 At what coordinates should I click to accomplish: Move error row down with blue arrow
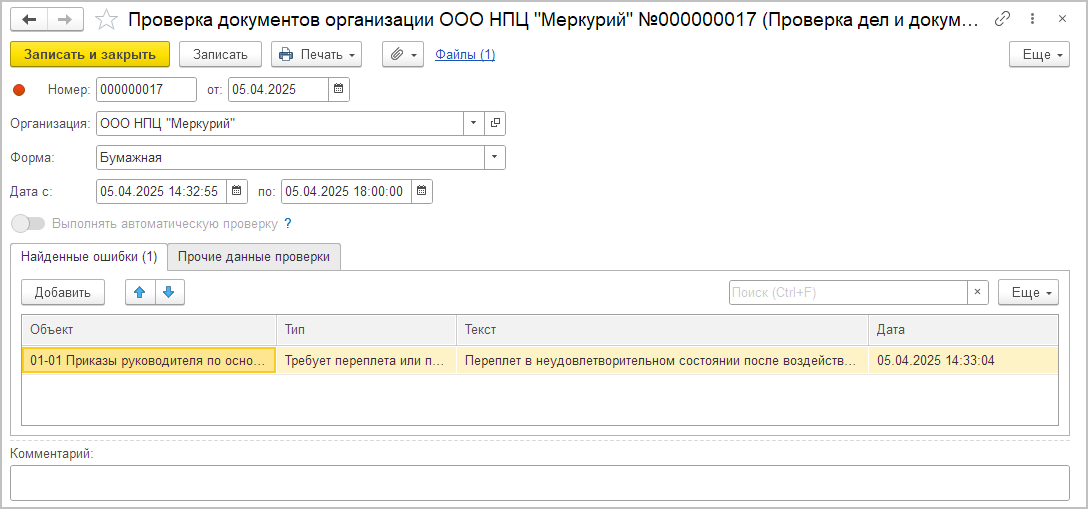(169, 292)
